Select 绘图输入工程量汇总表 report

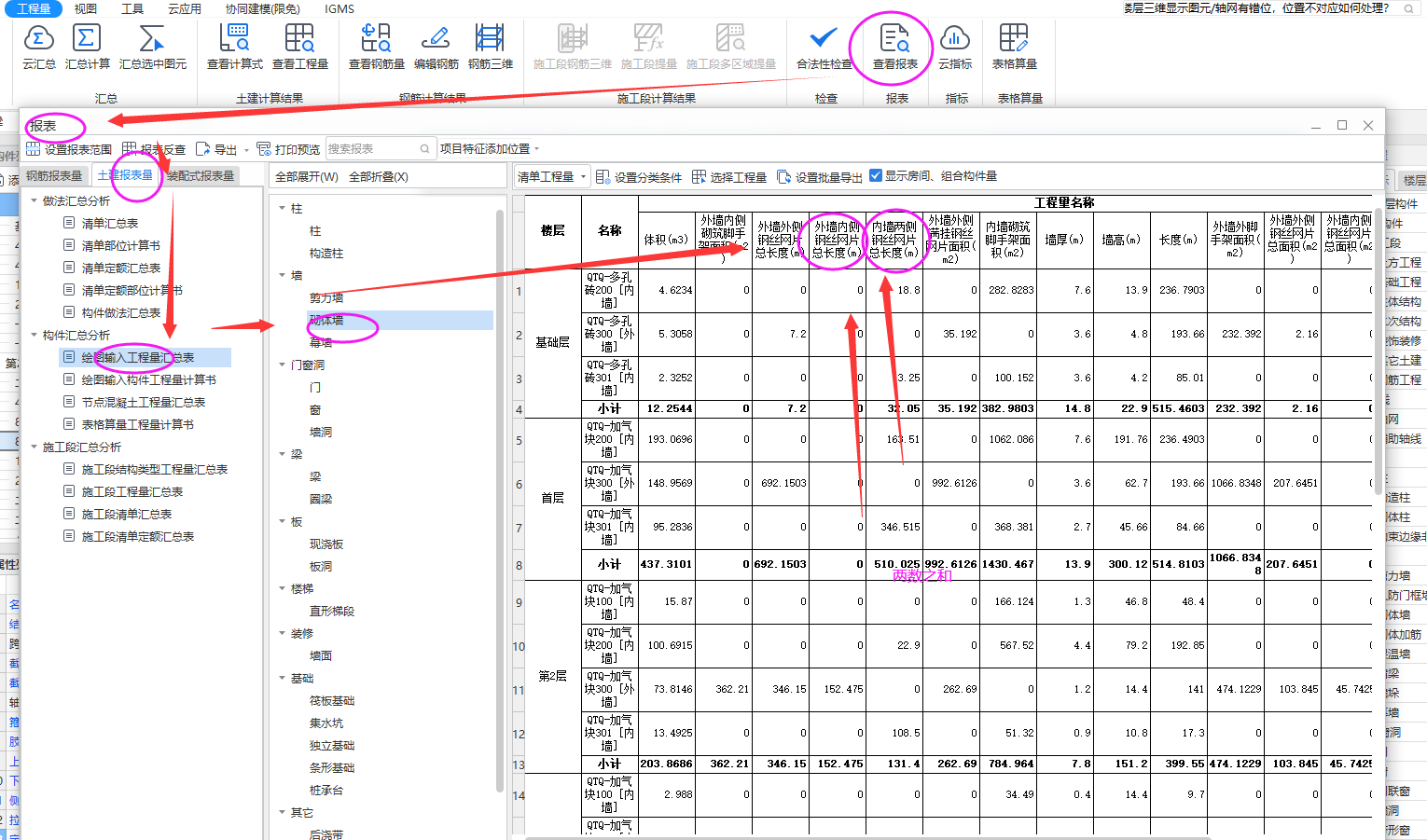point(138,357)
